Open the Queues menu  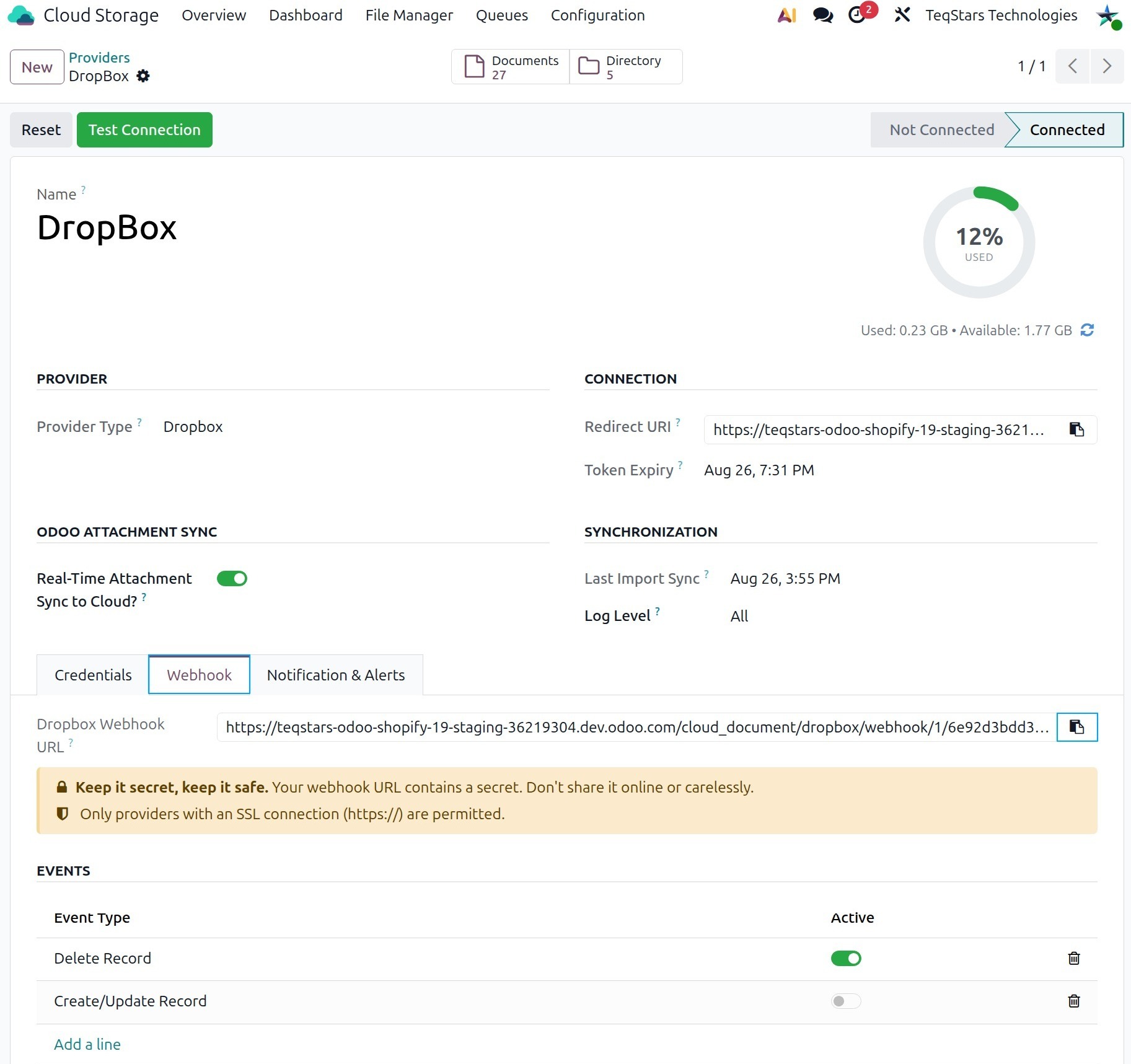tap(502, 15)
